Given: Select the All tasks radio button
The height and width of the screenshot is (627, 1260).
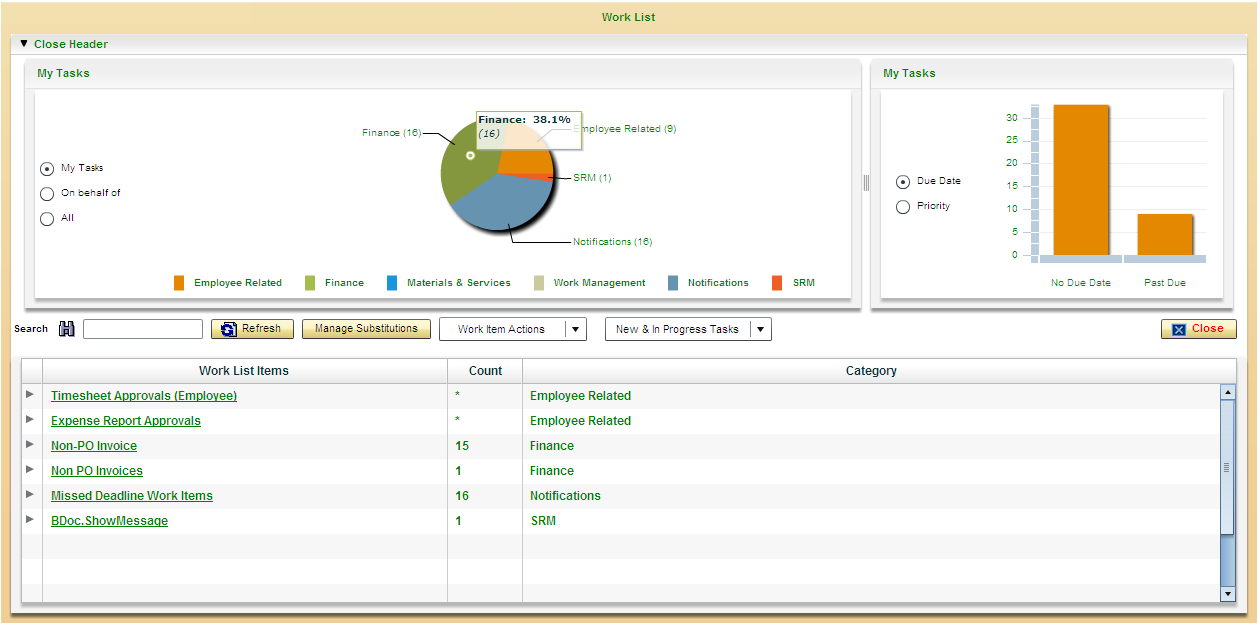Looking at the screenshot, I should [47, 219].
